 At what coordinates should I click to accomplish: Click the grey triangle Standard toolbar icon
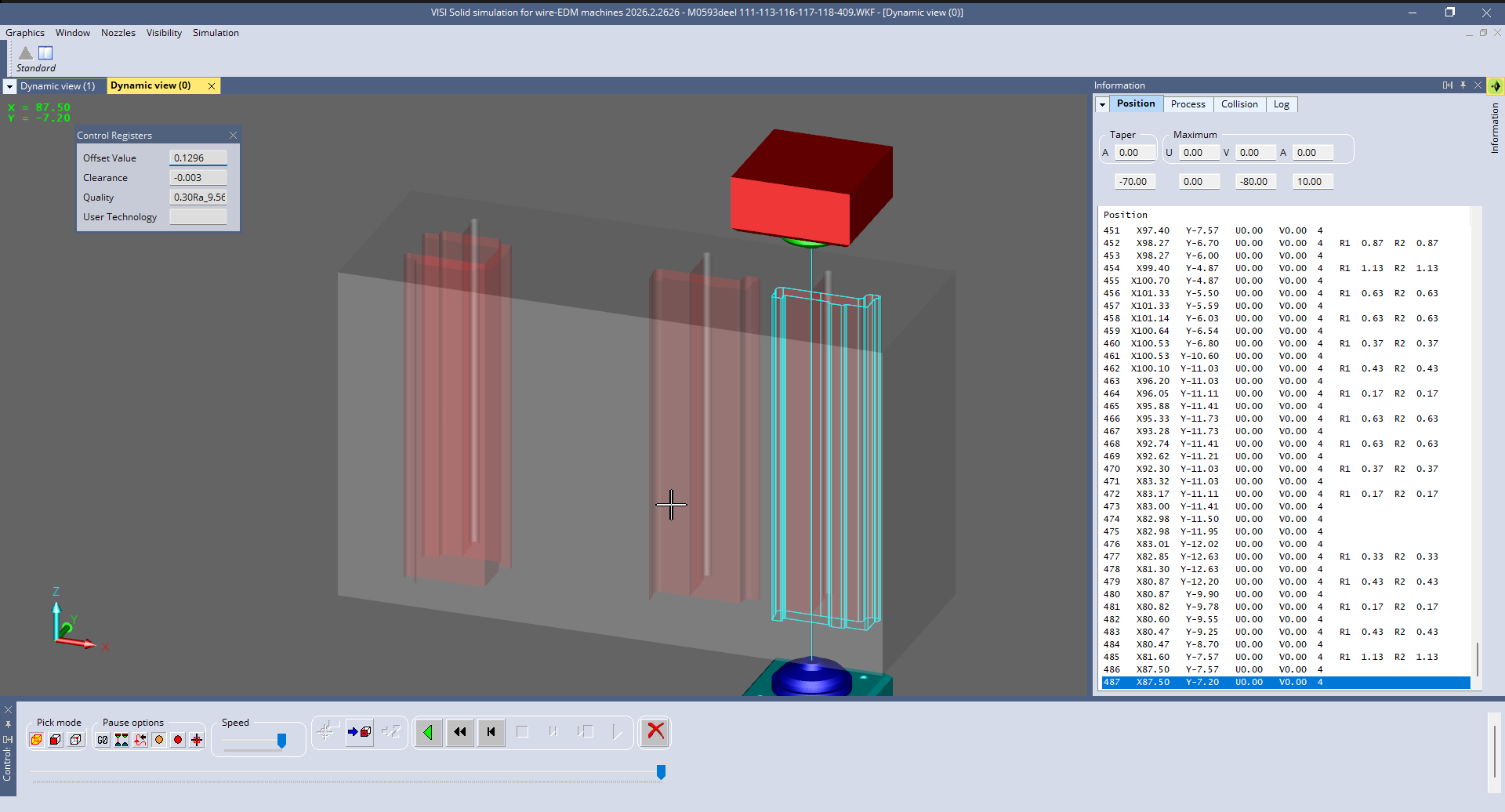coord(26,53)
